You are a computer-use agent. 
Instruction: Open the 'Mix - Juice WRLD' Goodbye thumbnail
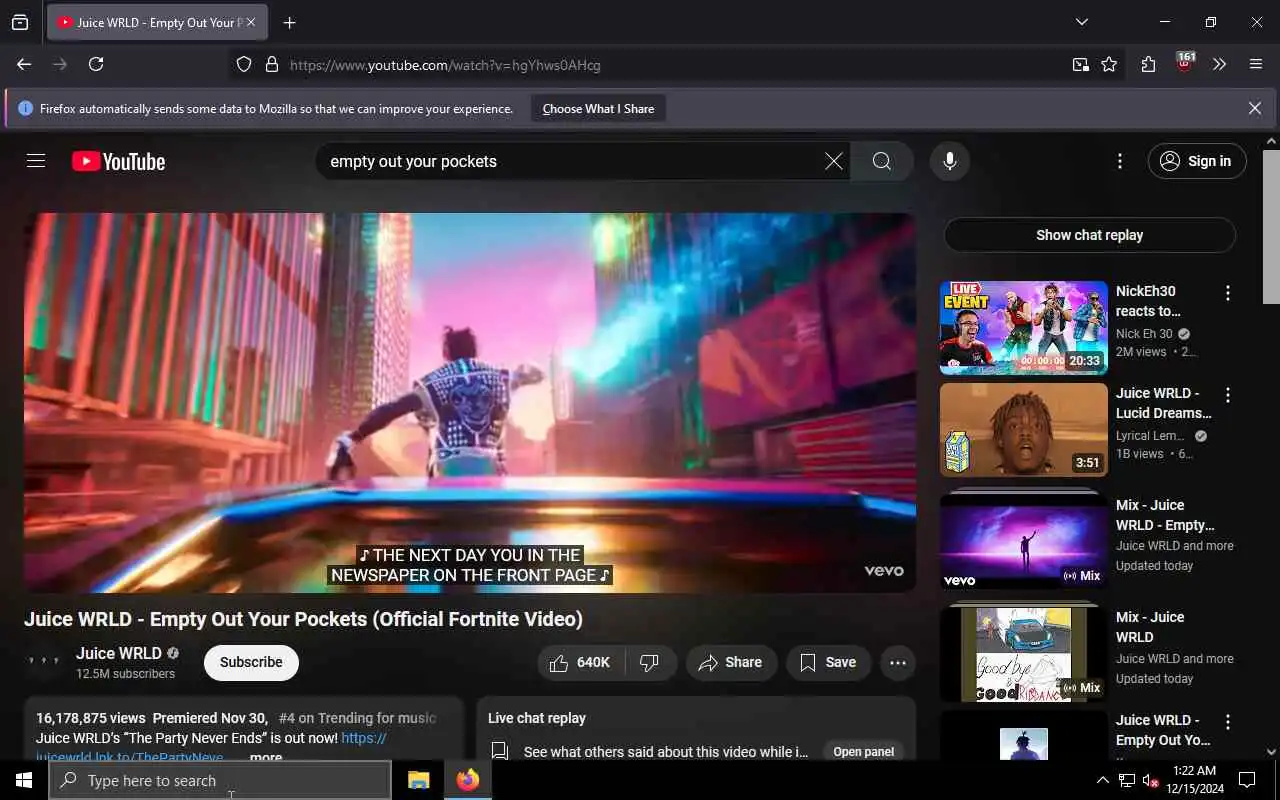tap(1023, 652)
